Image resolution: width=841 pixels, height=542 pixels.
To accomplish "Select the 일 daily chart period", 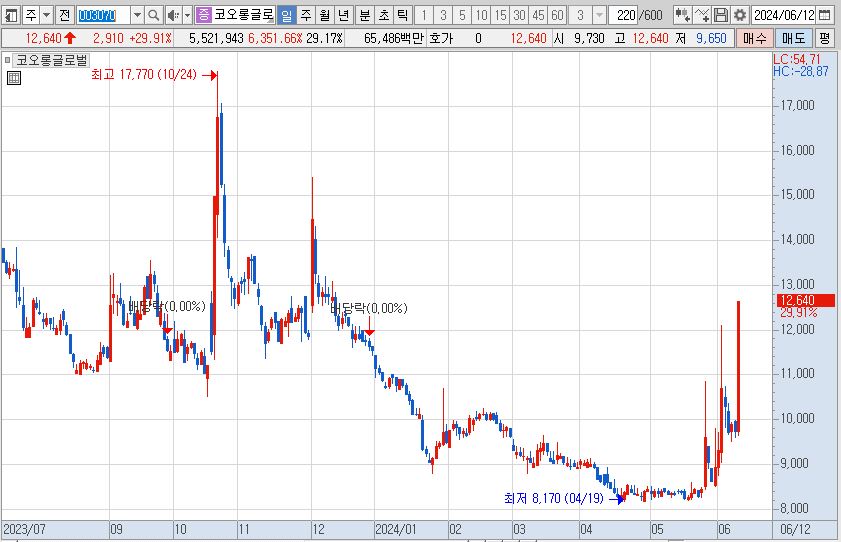I will (286, 15).
